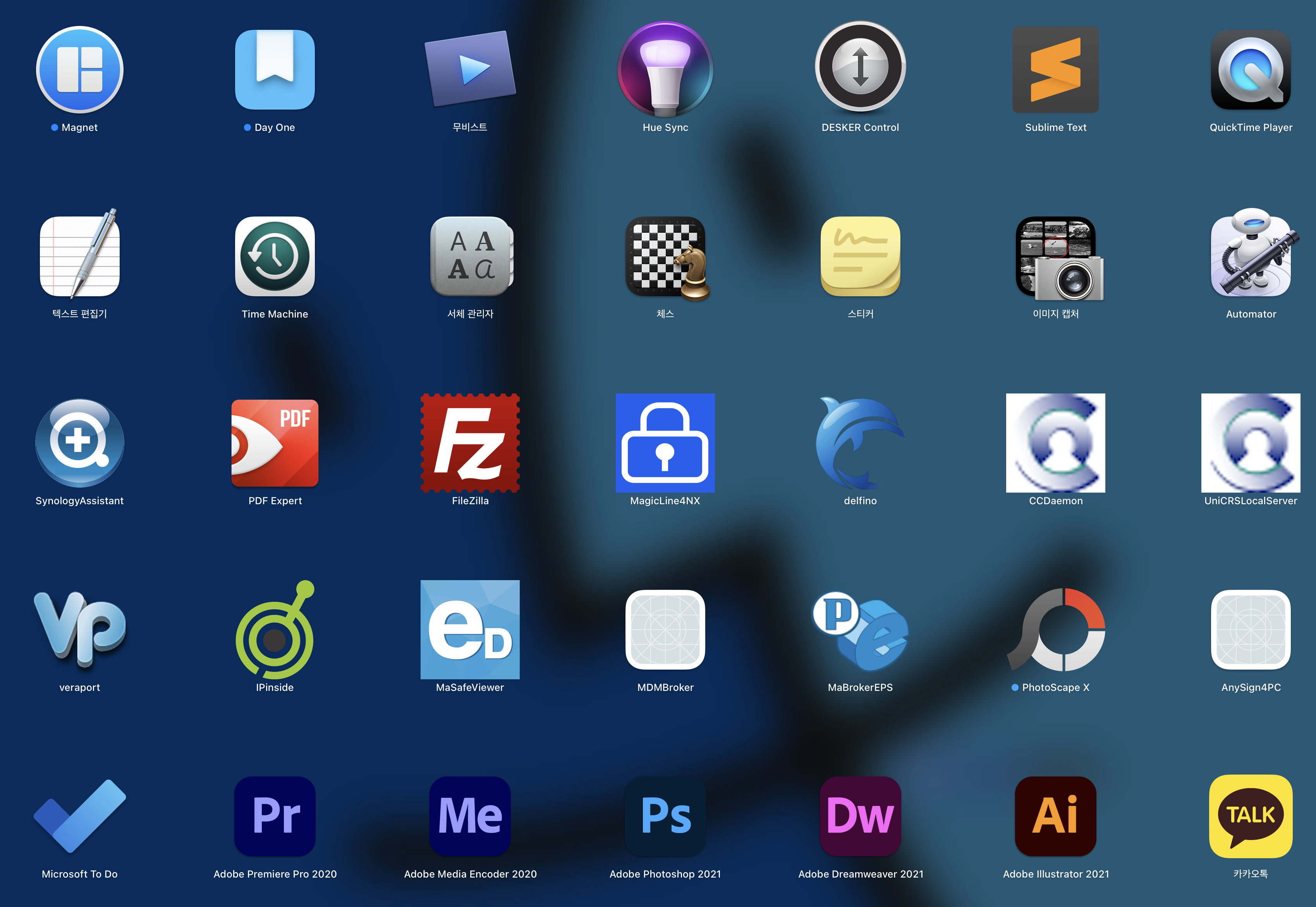The image size is (1316, 907).
Task: Launch the yellow KakaoTalk TALK icon
Action: 1251,816
